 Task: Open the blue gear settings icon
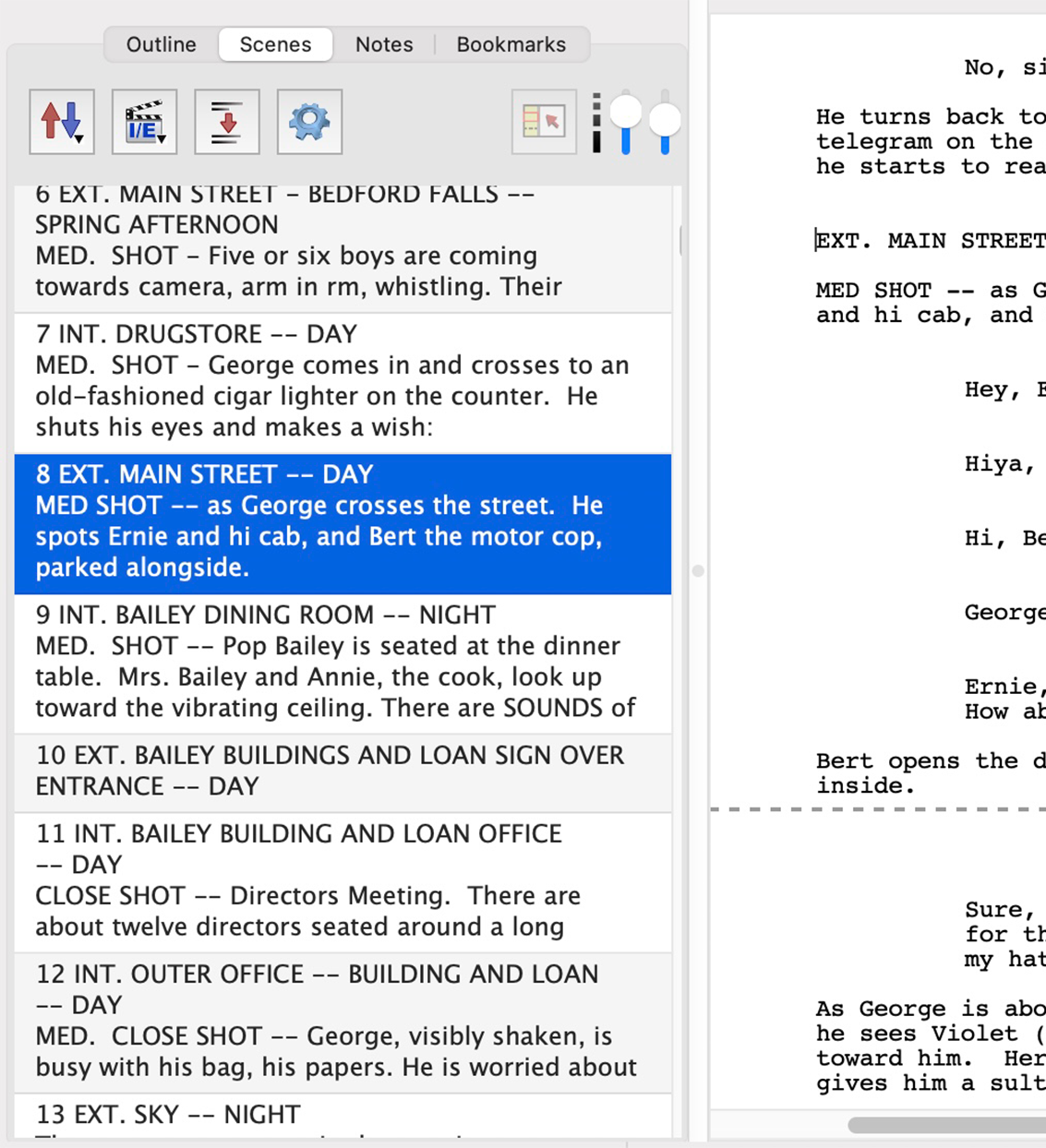click(x=309, y=122)
